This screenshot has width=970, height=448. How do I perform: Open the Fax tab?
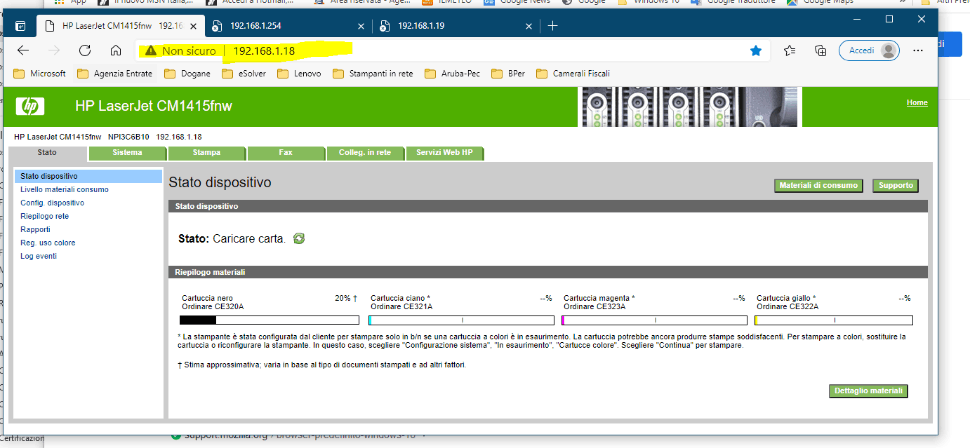[286, 153]
